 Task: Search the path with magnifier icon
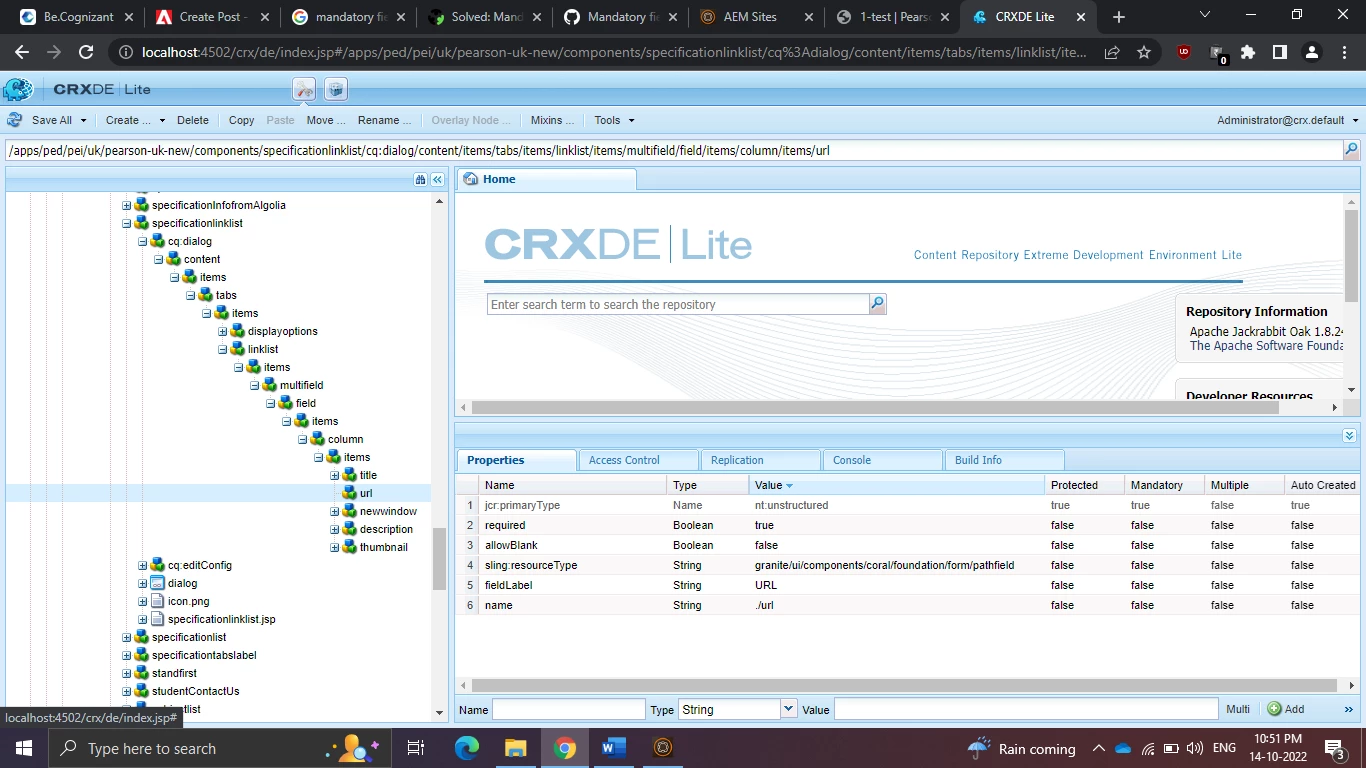pyautogui.click(x=1351, y=151)
